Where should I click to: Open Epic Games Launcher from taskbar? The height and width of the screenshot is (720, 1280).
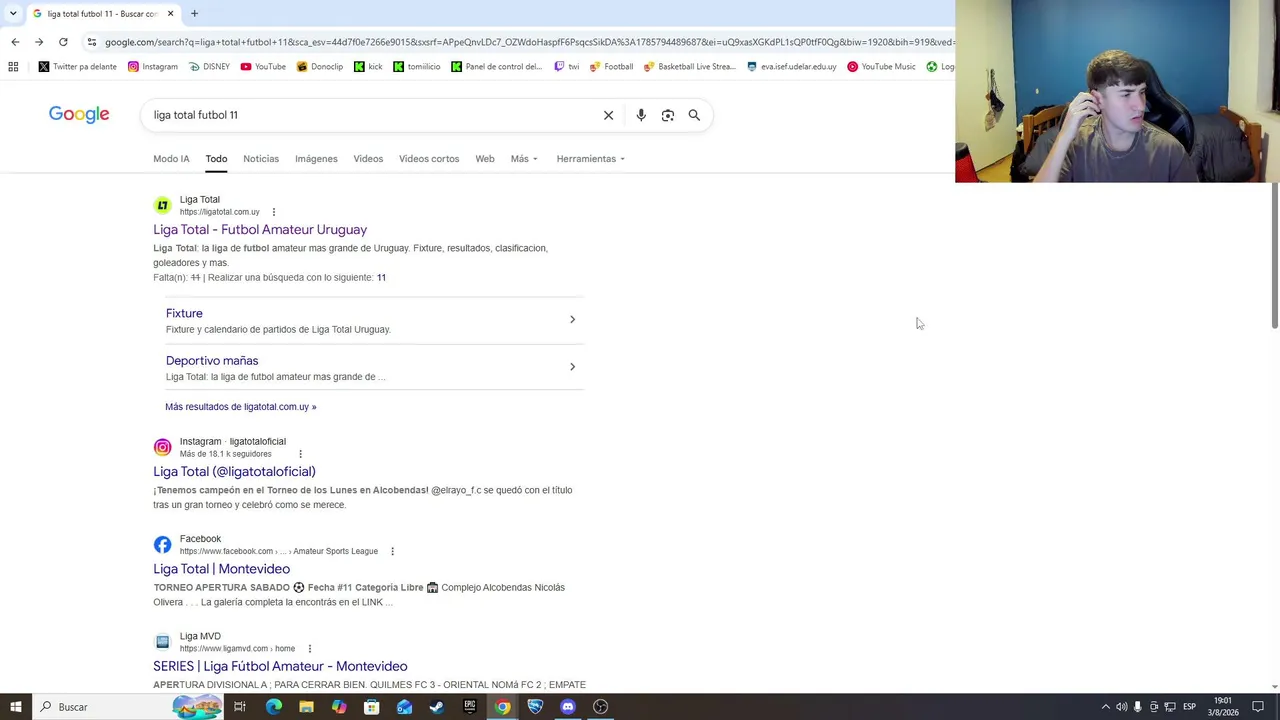pyautogui.click(x=470, y=707)
